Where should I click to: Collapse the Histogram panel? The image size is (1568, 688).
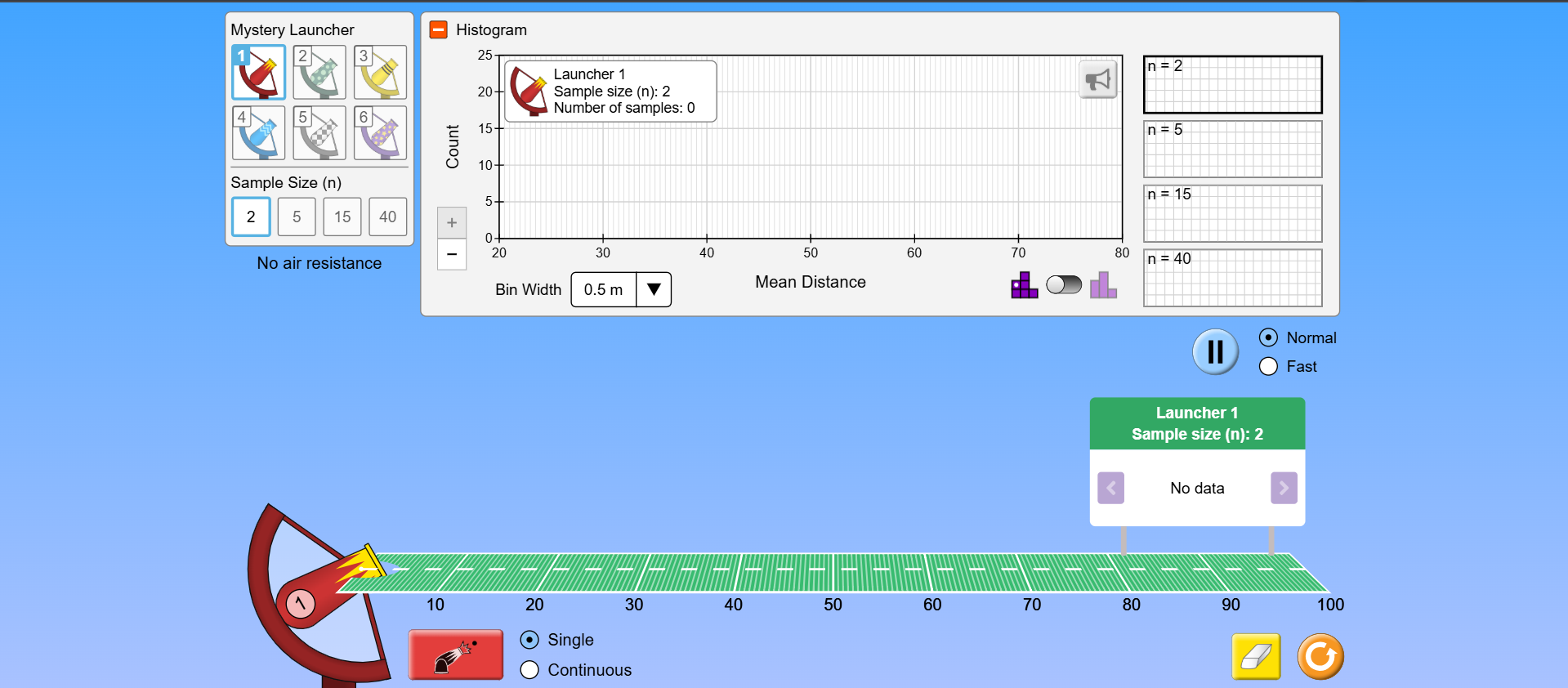tap(439, 30)
